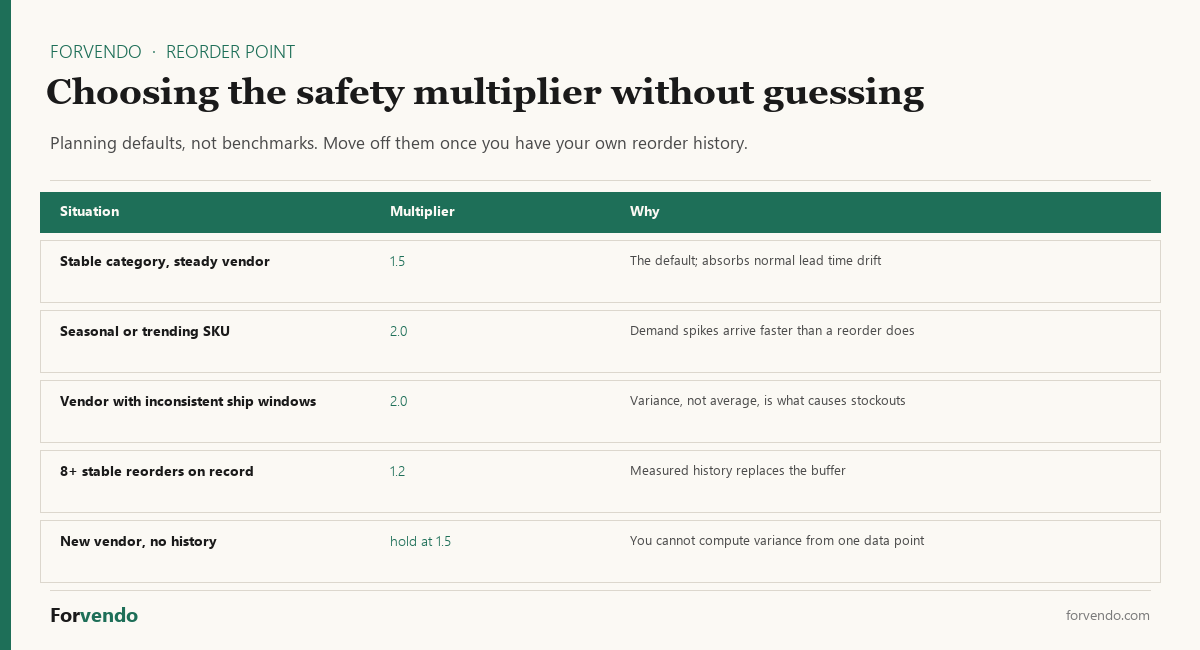Click 'Measured history replaces the buffer'
This screenshot has height=650, width=1200.
(737, 471)
